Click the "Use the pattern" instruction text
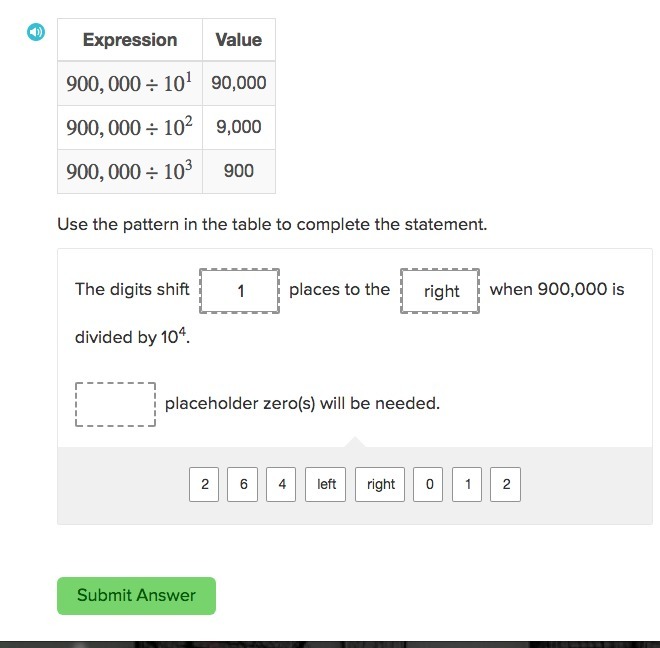 (272, 224)
